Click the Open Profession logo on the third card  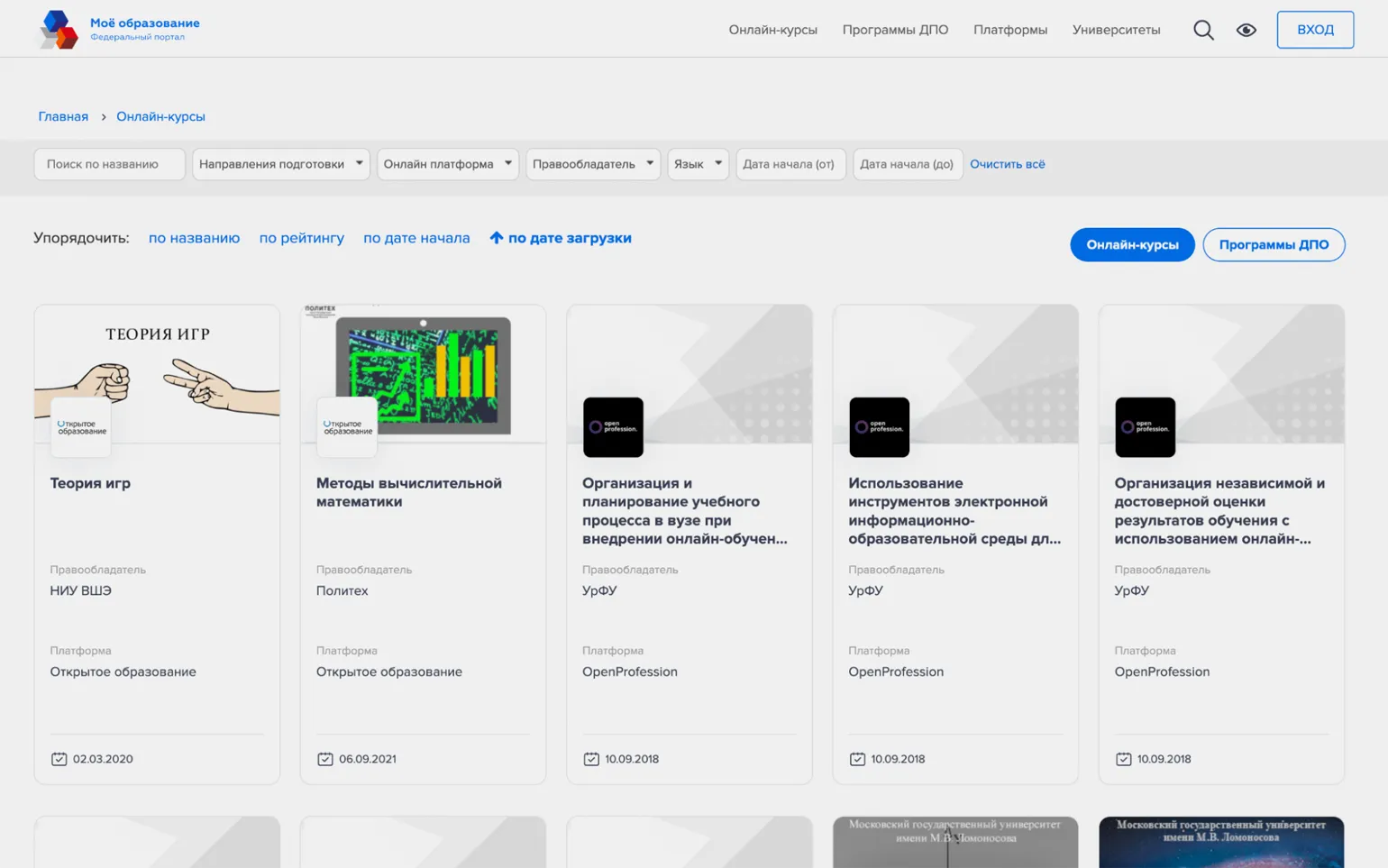[613, 427]
